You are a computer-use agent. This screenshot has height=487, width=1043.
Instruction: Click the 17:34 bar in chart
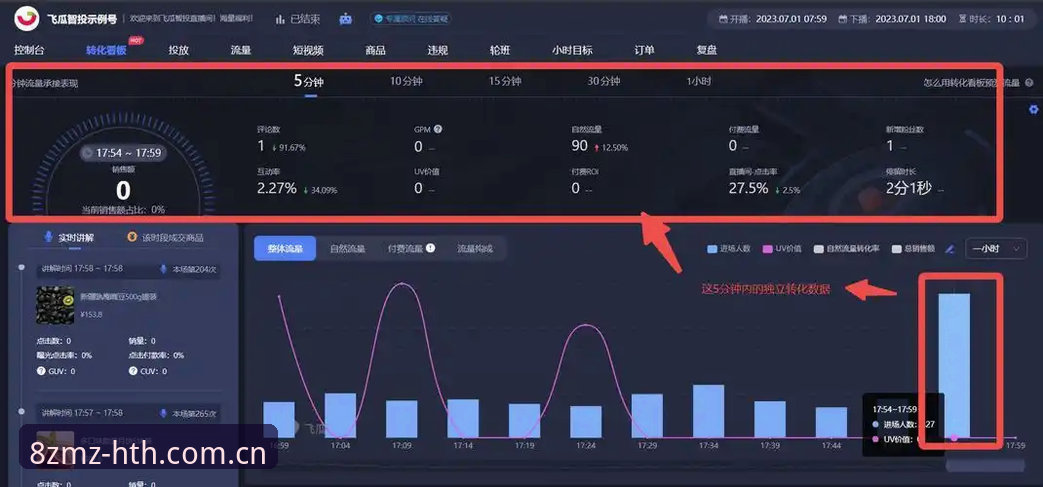pos(708,411)
